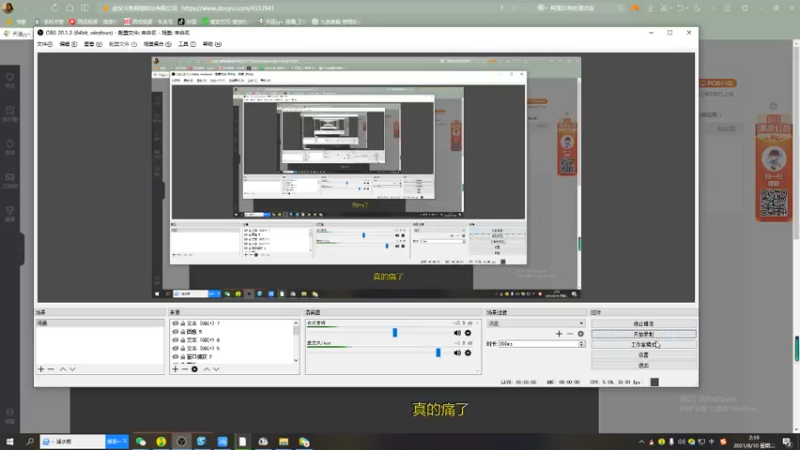The image size is (800, 450).
Task: Open transition properties gear icon
Action: click(x=581, y=334)
